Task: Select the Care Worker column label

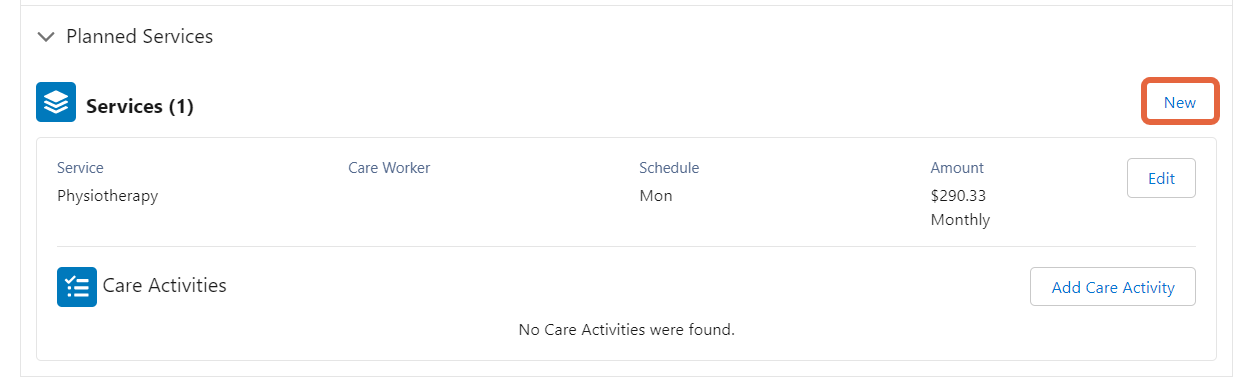Action: (389, 168)
